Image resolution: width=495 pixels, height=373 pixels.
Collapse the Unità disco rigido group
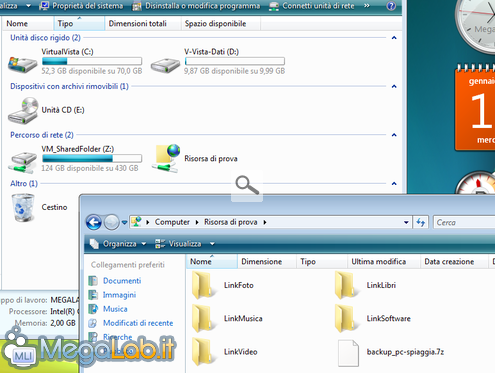(394, 38)
